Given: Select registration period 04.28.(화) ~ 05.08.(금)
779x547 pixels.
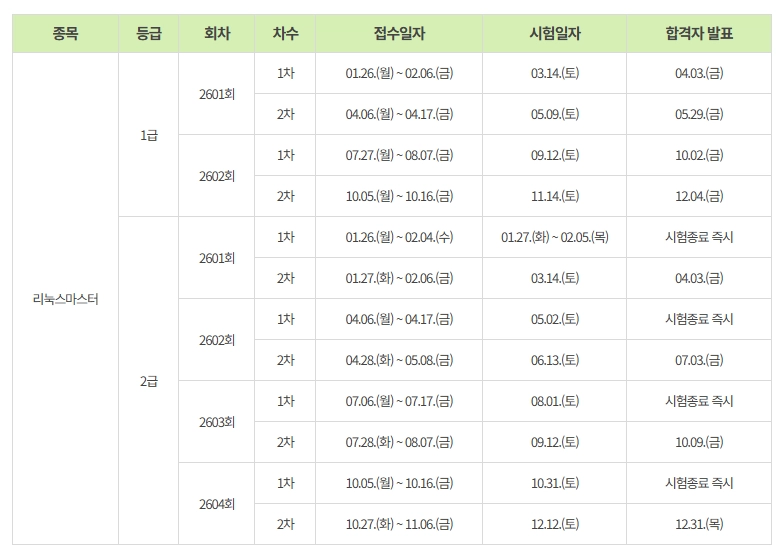Looking at the screenshot, I should click(399, 360).
